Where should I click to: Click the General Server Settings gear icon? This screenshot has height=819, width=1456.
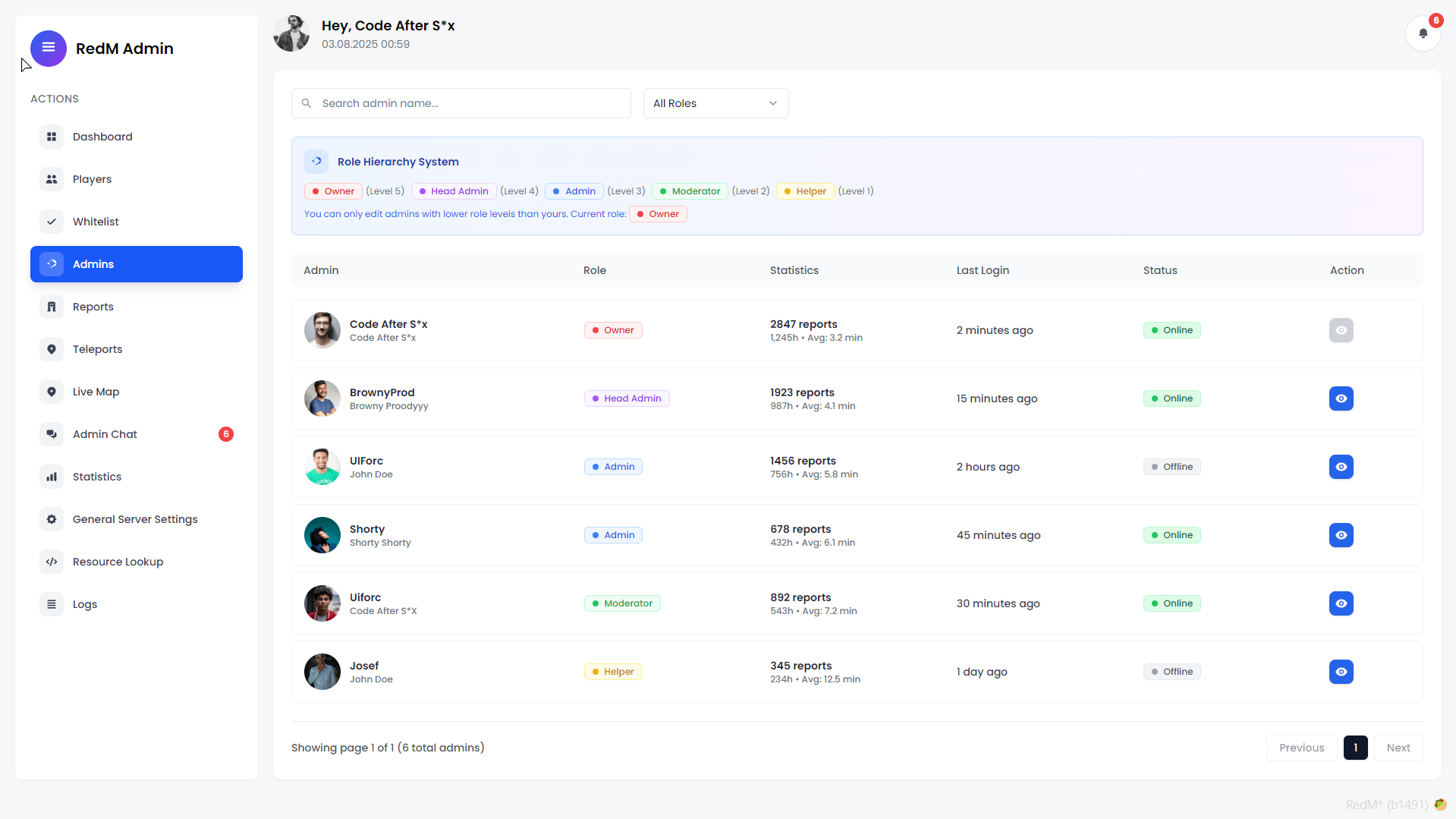tap(52, 519)
